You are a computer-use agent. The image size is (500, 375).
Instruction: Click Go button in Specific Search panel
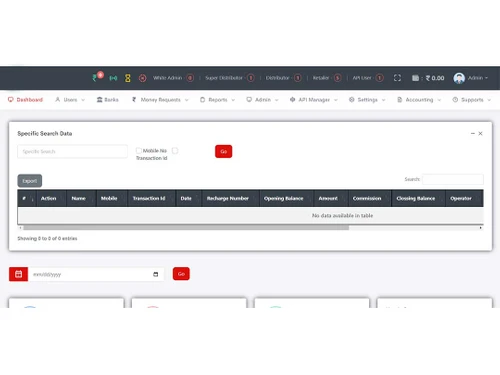(x=223, y=151)
